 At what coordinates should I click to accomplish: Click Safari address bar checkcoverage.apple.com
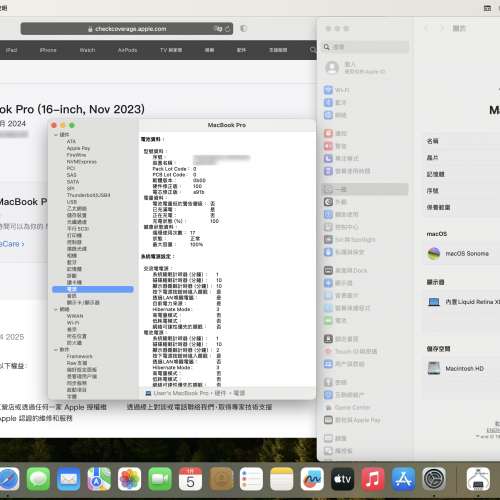tap(127, 29)
